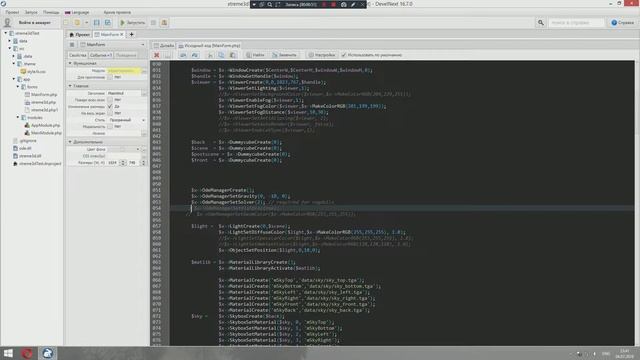Toggle the Использовать по умолчанию checkbox
640x360 pixels.
(344, 55)
